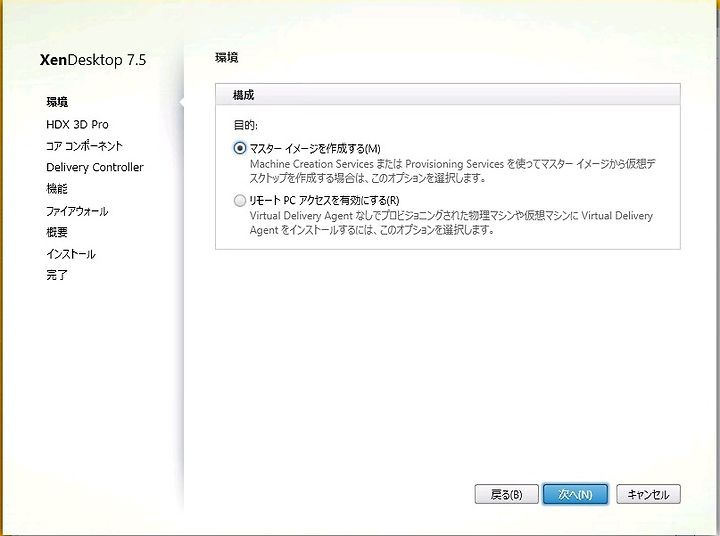This screenshot has width=720, height=536.
Task: Select the リモート PC アクセスを有効にする(R) option
Action: coord(240,200)
